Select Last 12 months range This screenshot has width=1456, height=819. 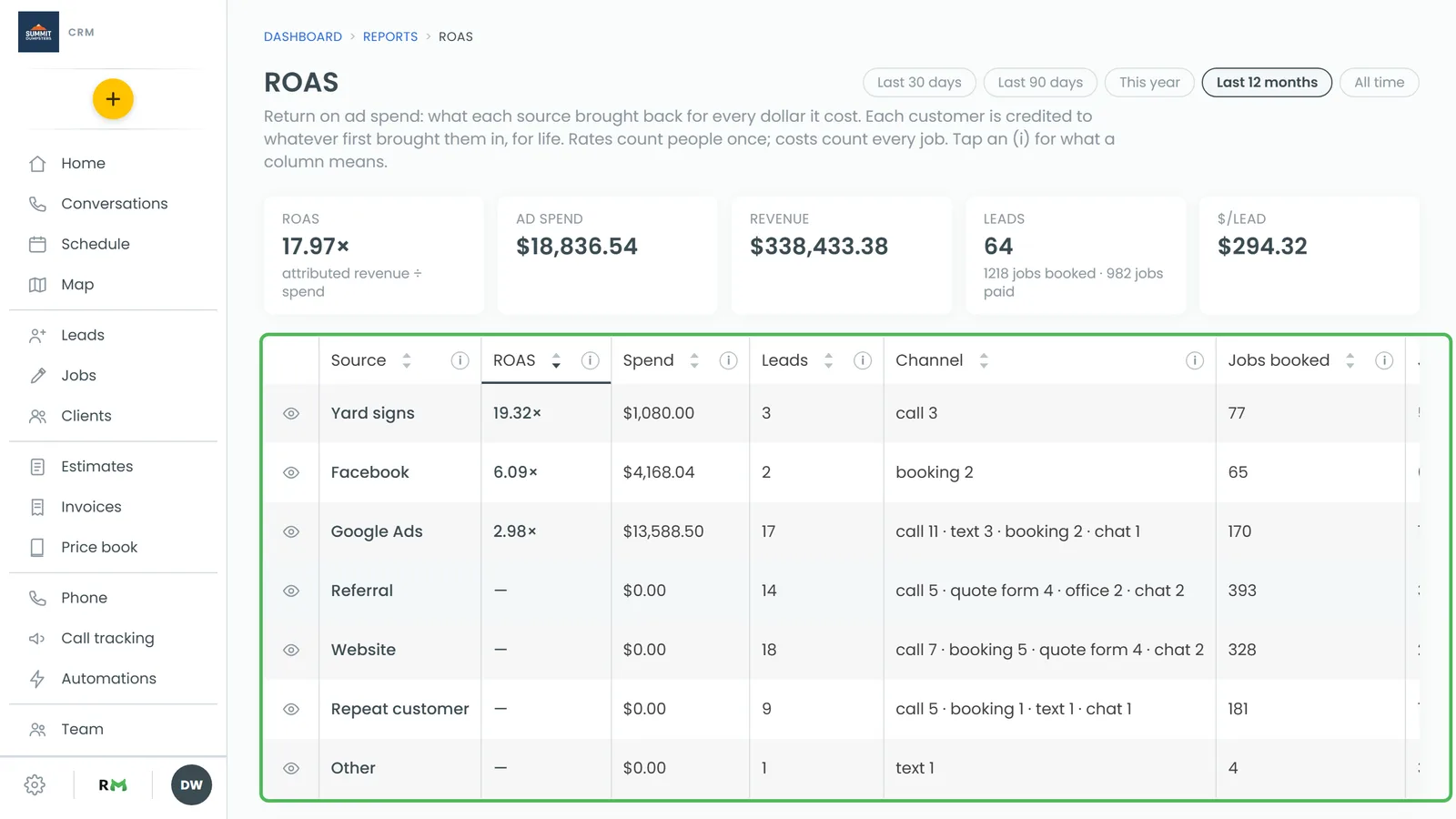(1267, 82)
